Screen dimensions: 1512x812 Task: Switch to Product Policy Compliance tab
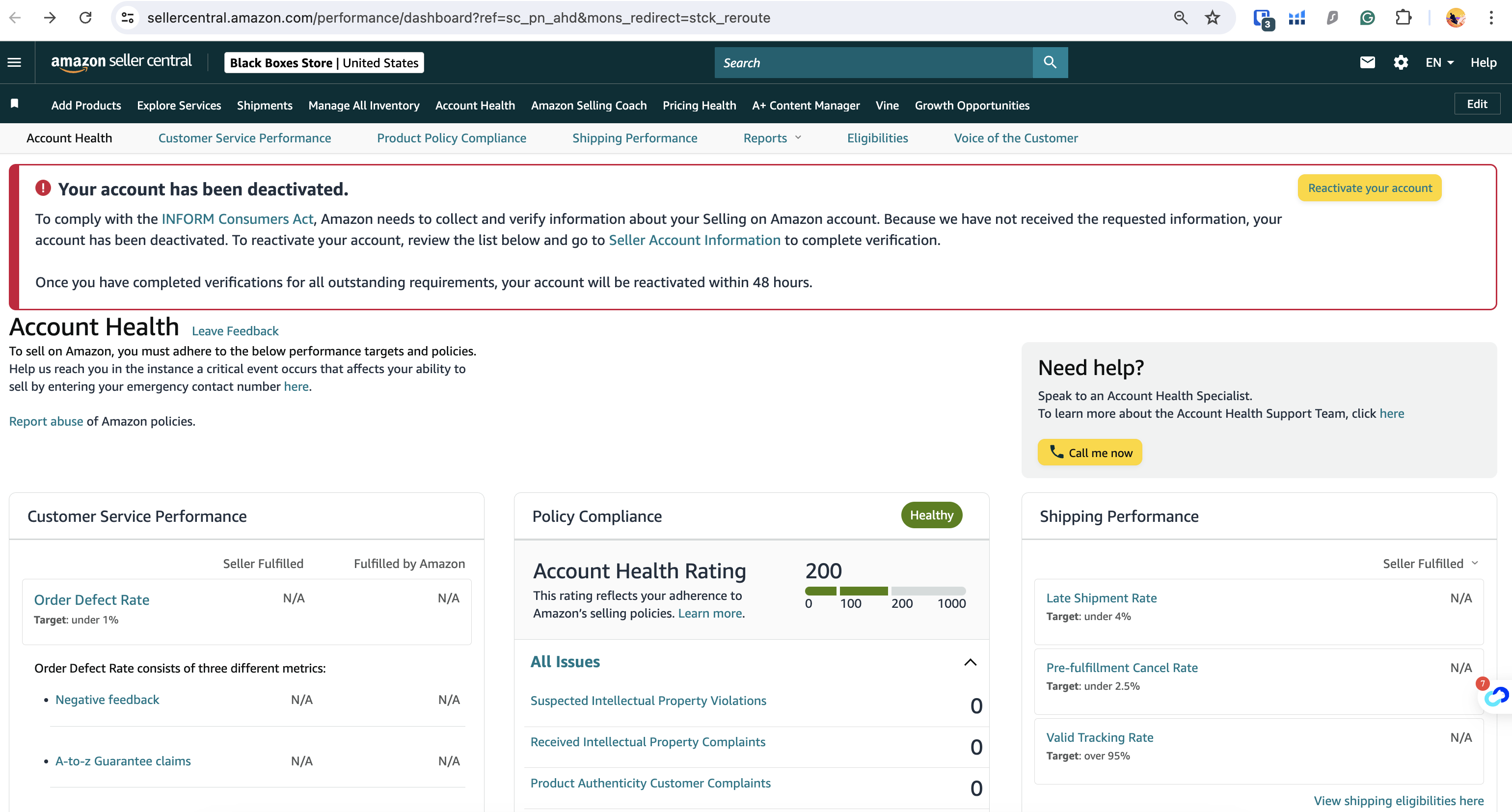451,138
